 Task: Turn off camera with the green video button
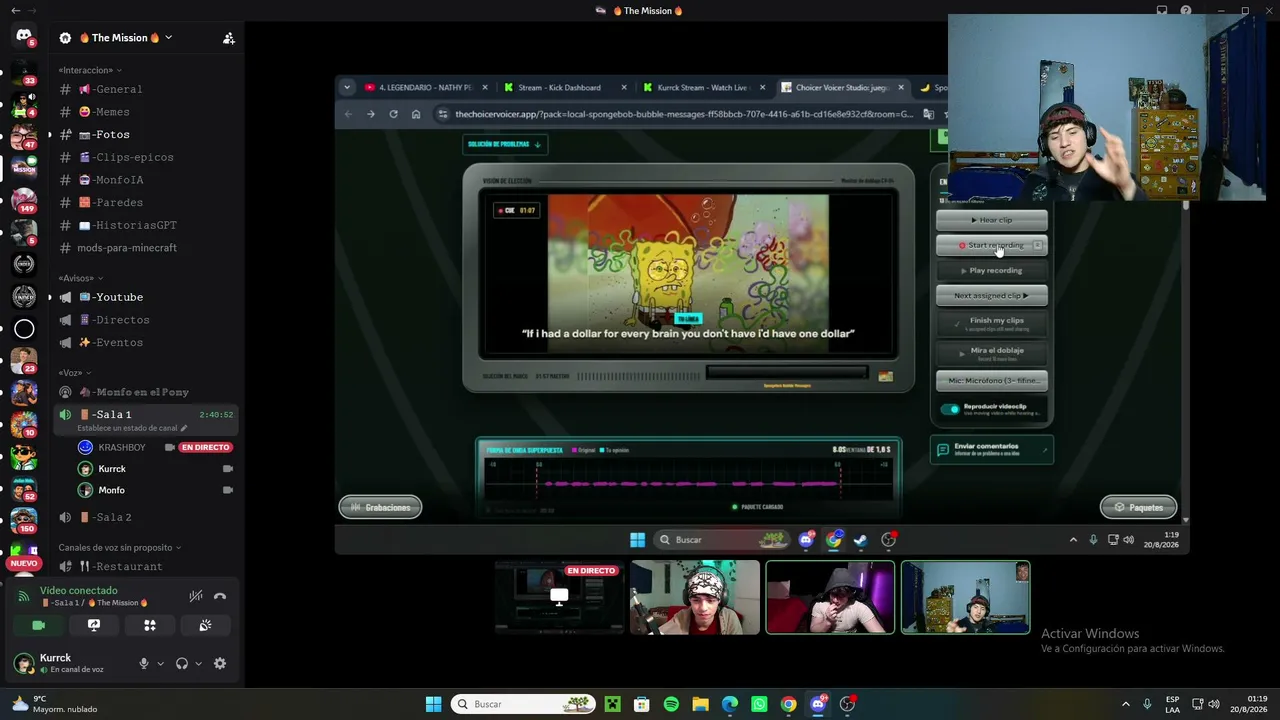click(38, 625)
